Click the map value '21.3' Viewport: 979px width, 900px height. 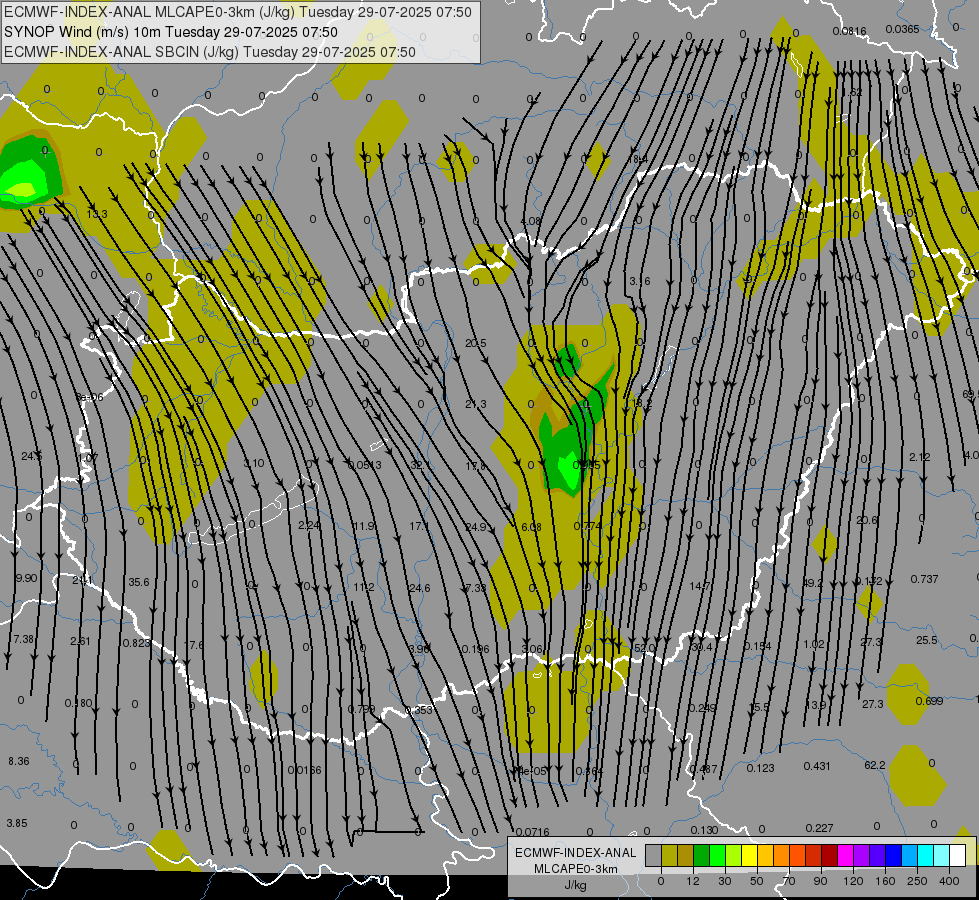476,404
